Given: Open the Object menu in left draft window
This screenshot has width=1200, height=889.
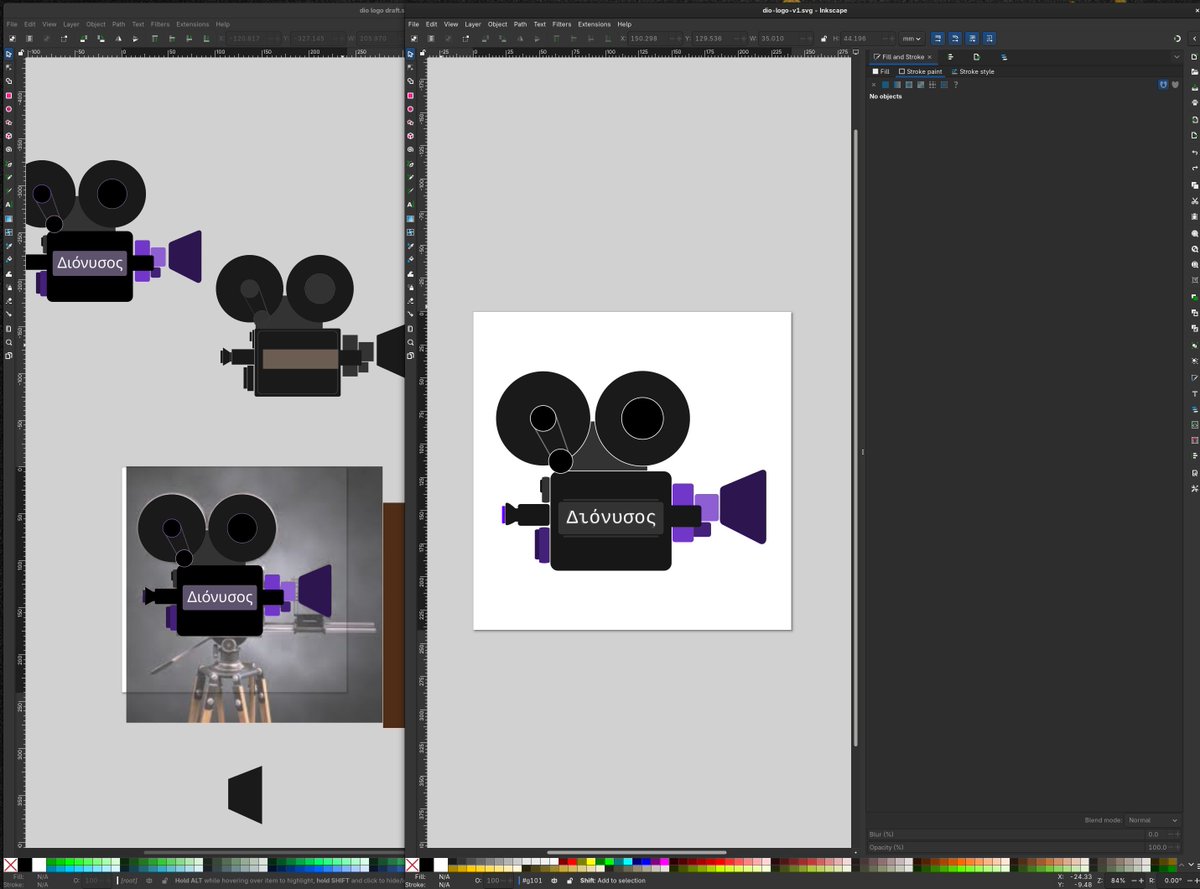Looking at the screenshot, I should (x=96, y=24).
